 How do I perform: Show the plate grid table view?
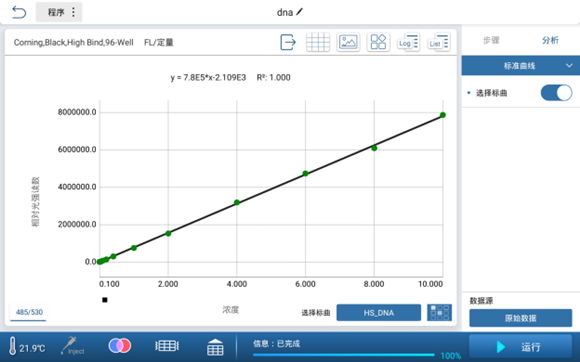tap(318, 42)
